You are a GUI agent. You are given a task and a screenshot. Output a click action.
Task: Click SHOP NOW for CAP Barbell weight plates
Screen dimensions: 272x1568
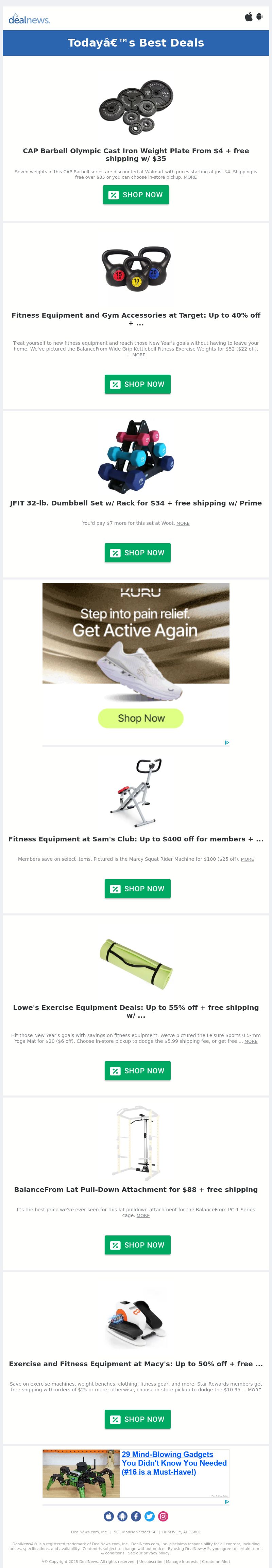[136, 195]
